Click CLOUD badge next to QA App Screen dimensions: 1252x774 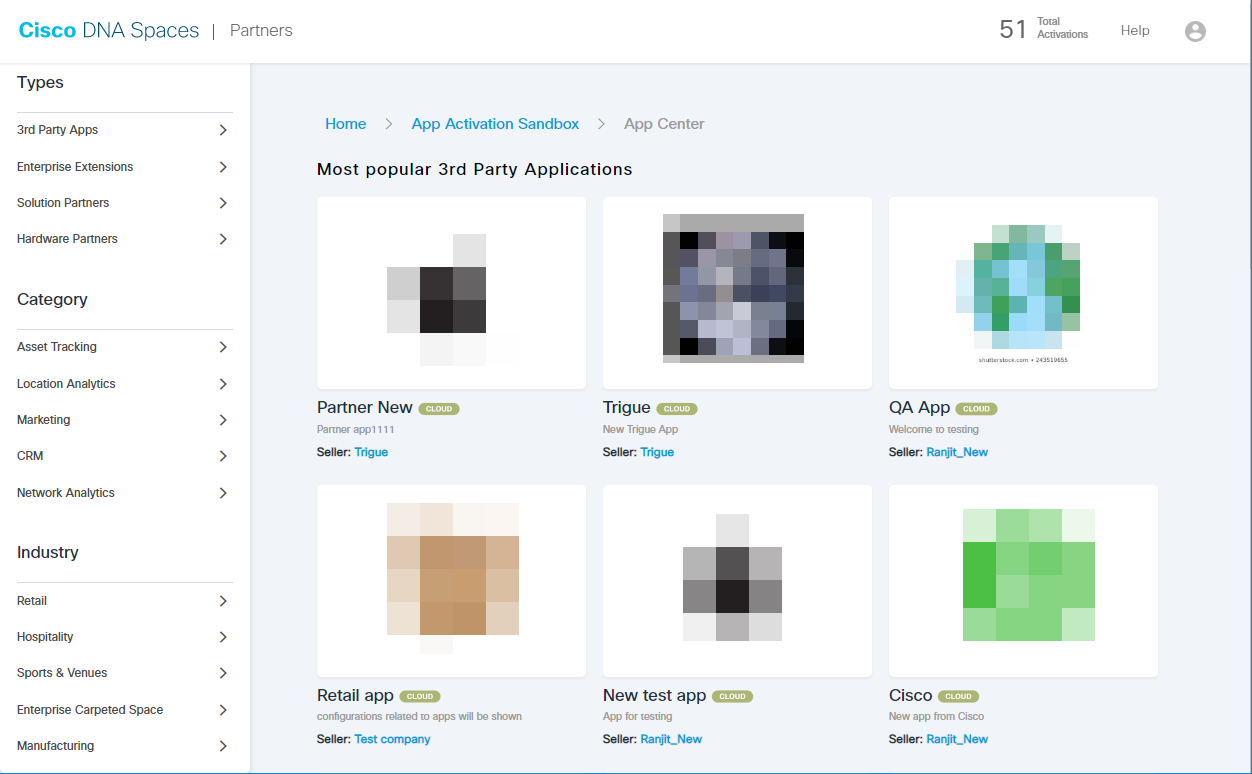tap(976, 409)
